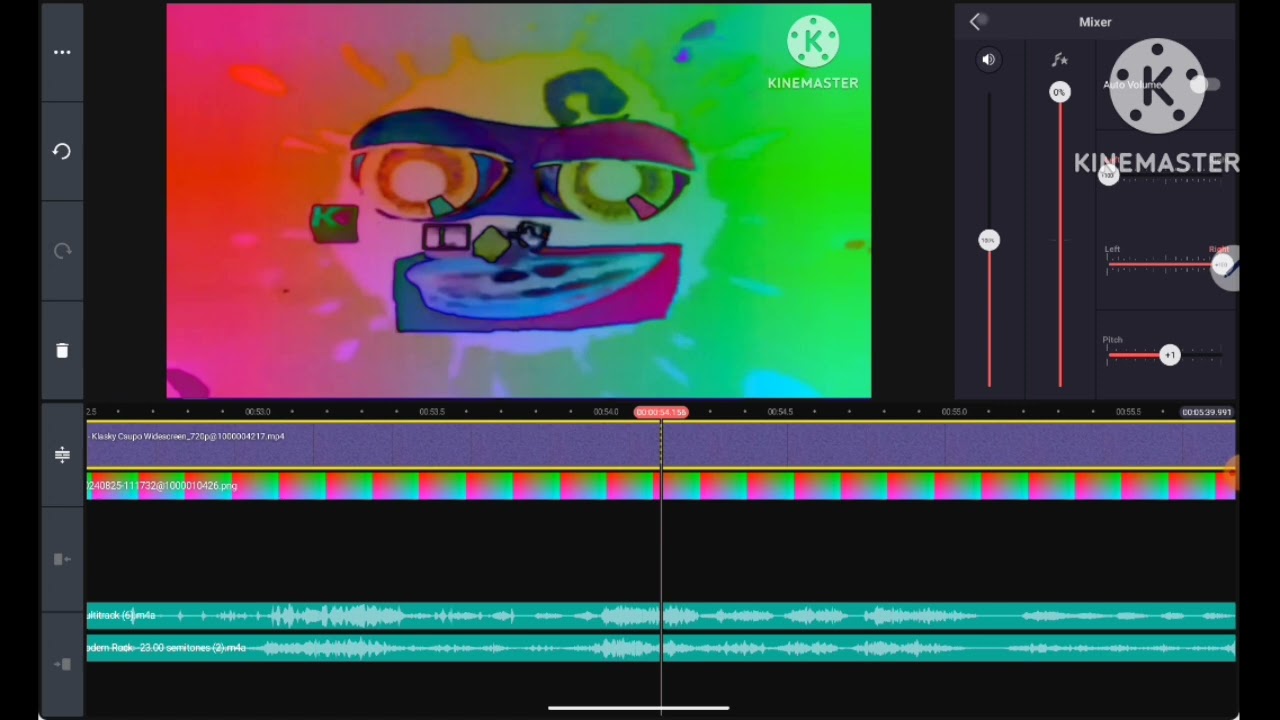Viewport: 1280px width, 720px height.
Task: Click the 00:55.0 mark on the ruler
Action: [x=954, y=412]
